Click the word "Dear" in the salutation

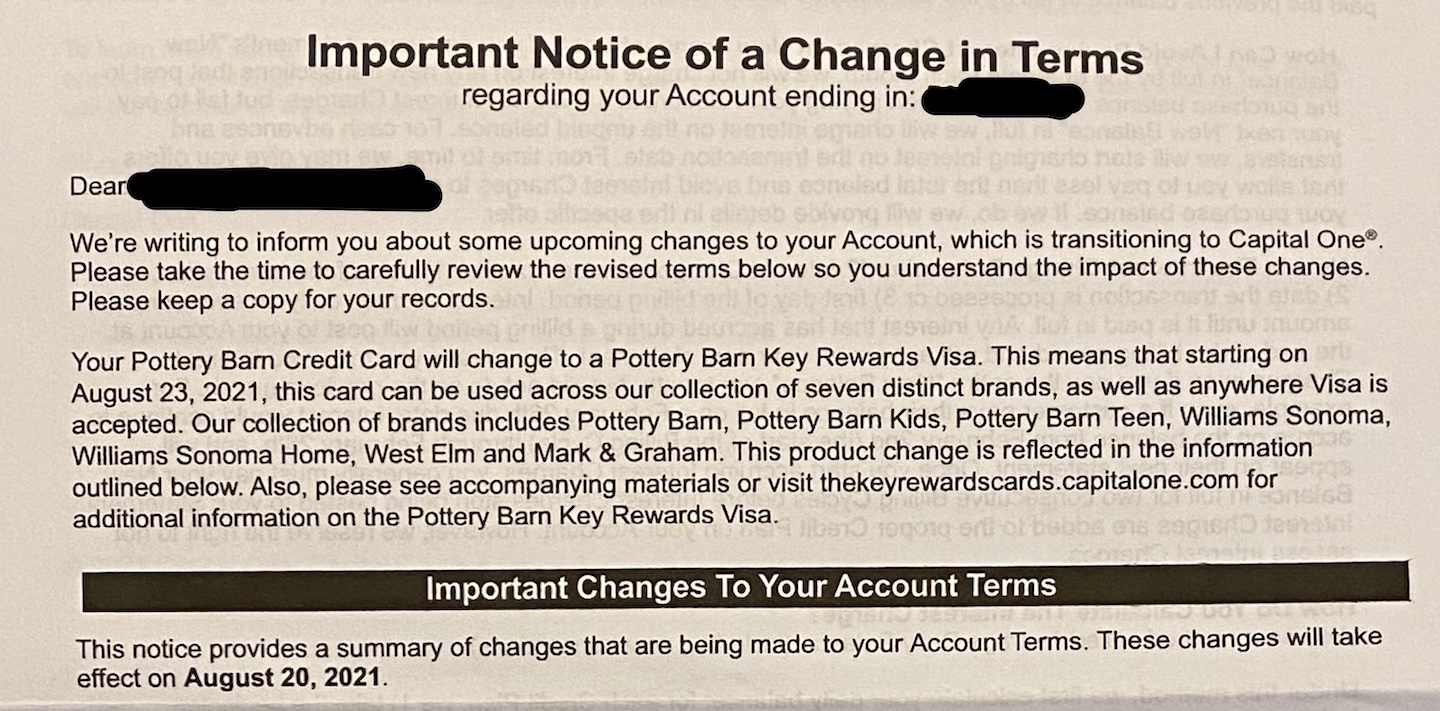coord(98,187)
